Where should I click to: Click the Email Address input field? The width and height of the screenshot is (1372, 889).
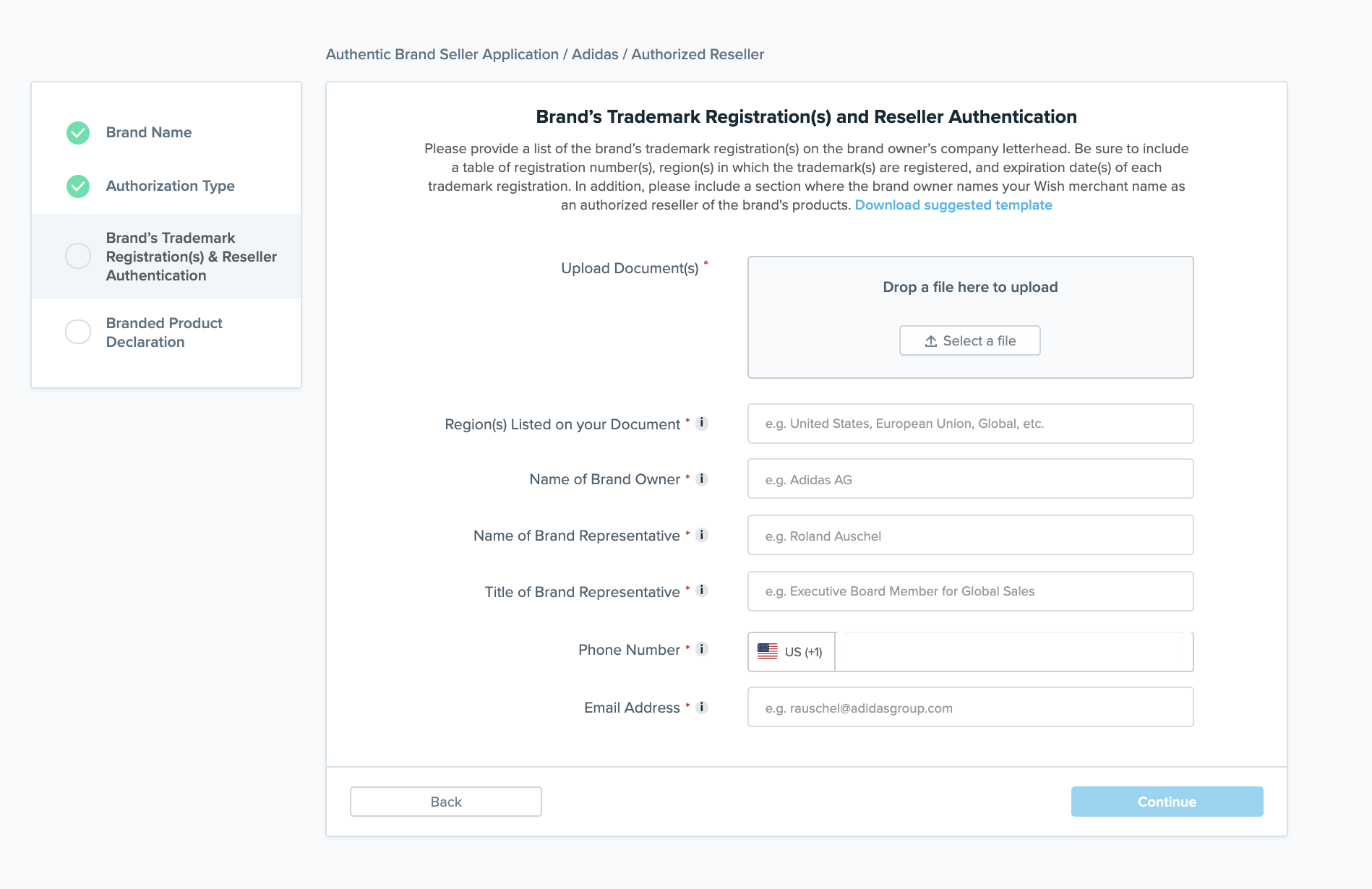click(969, 708)
